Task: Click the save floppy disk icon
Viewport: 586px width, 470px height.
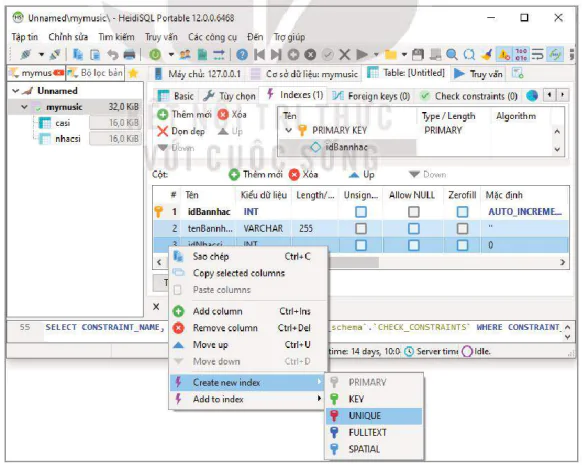Action: coord(417,55)
